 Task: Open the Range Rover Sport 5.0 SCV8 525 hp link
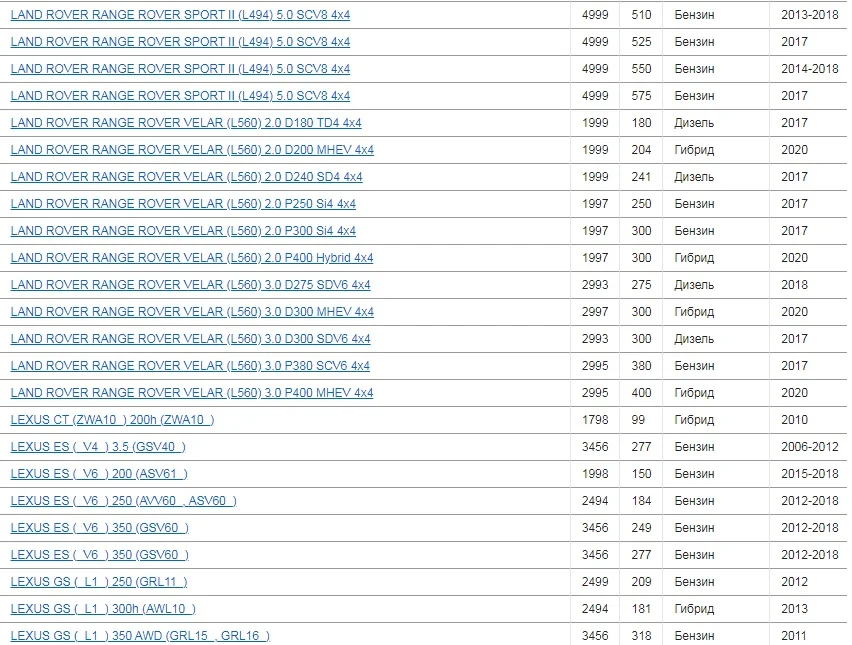tap(180, 42)
